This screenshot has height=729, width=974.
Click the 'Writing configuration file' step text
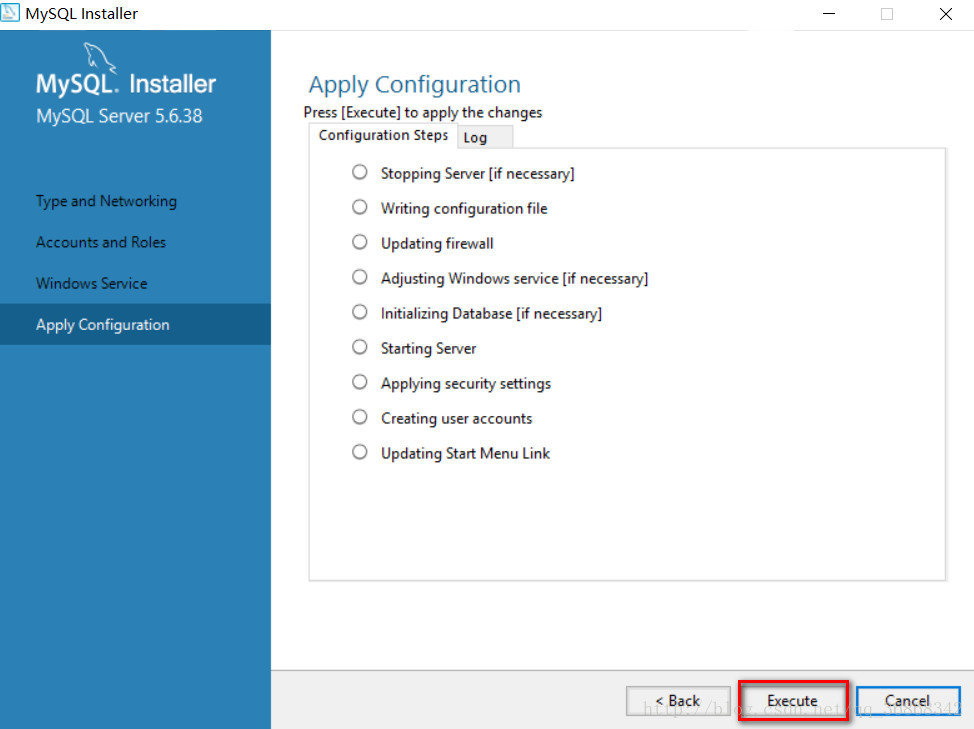464,209
